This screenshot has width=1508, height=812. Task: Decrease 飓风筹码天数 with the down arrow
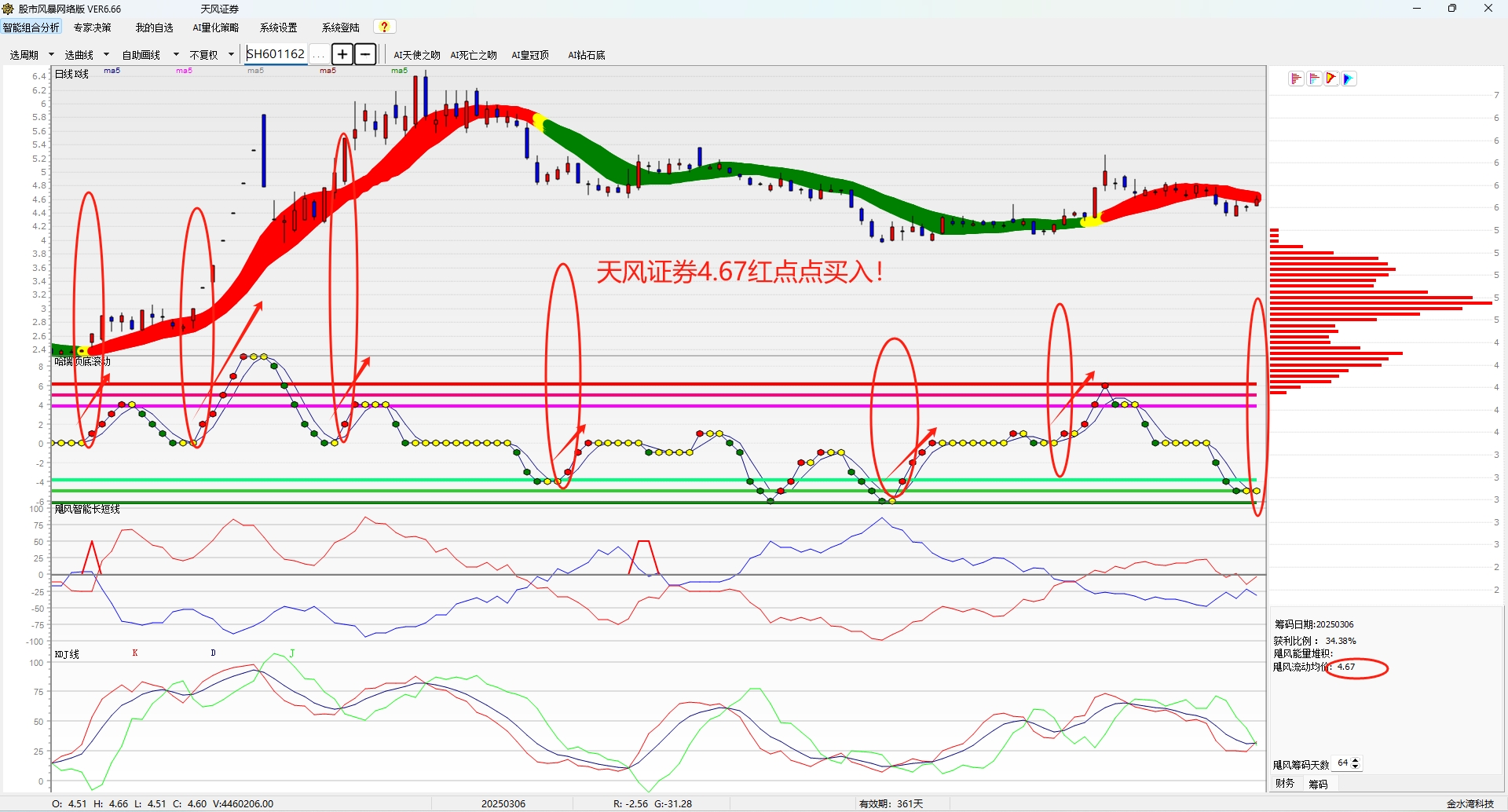tap(1355, 766)
